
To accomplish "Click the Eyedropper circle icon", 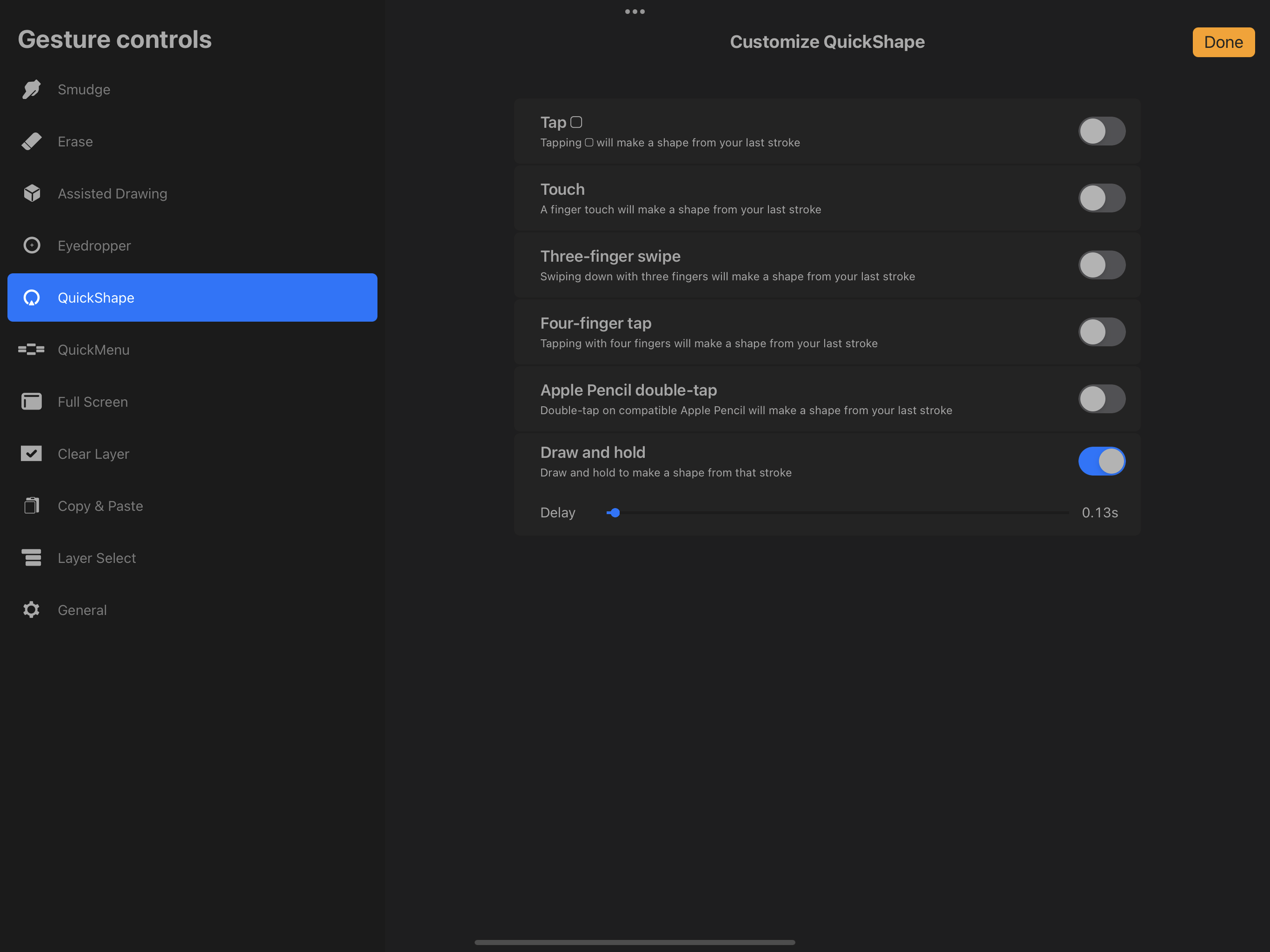I will point(31,246).
